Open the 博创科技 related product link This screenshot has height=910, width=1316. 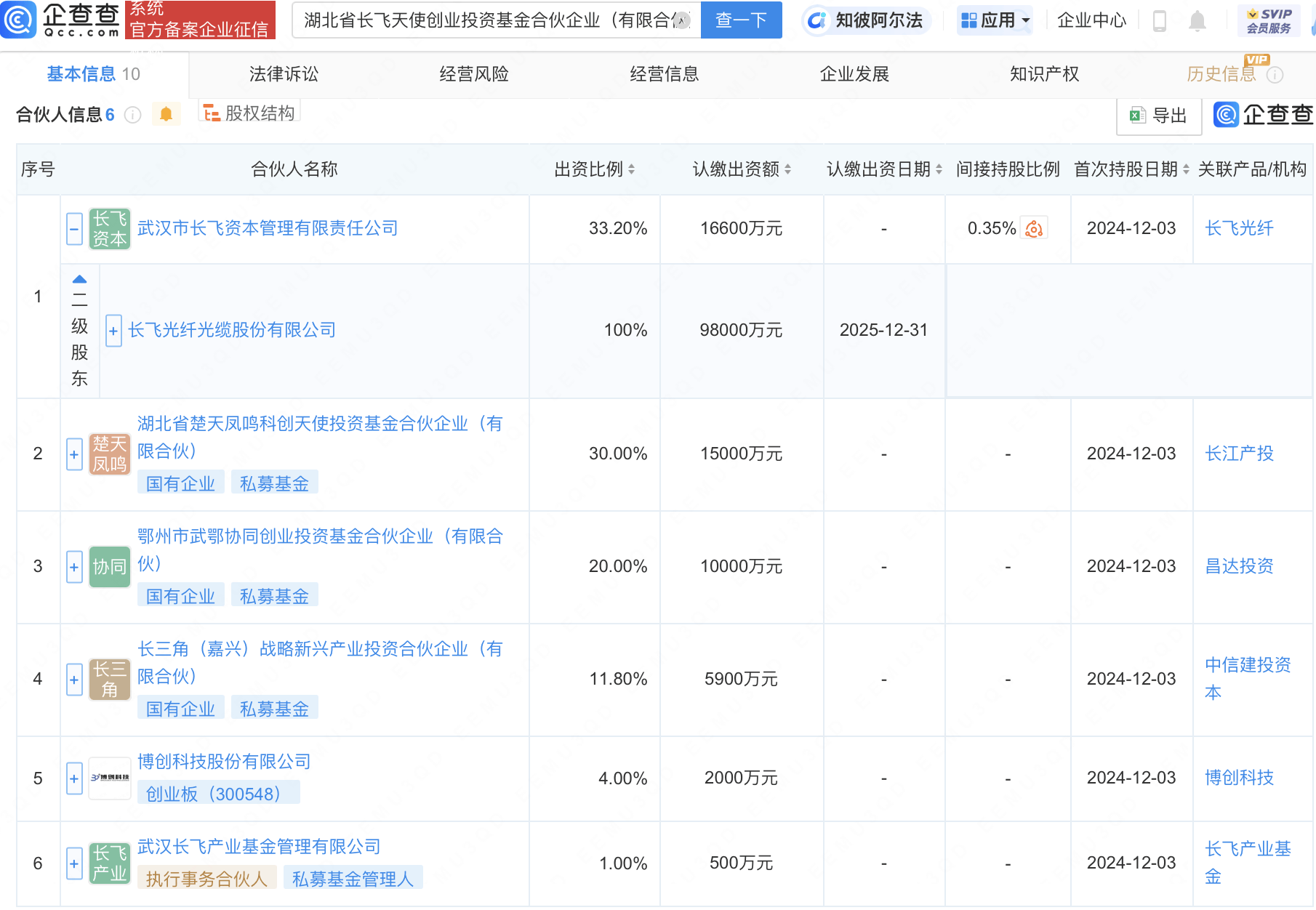(1239, 778)
